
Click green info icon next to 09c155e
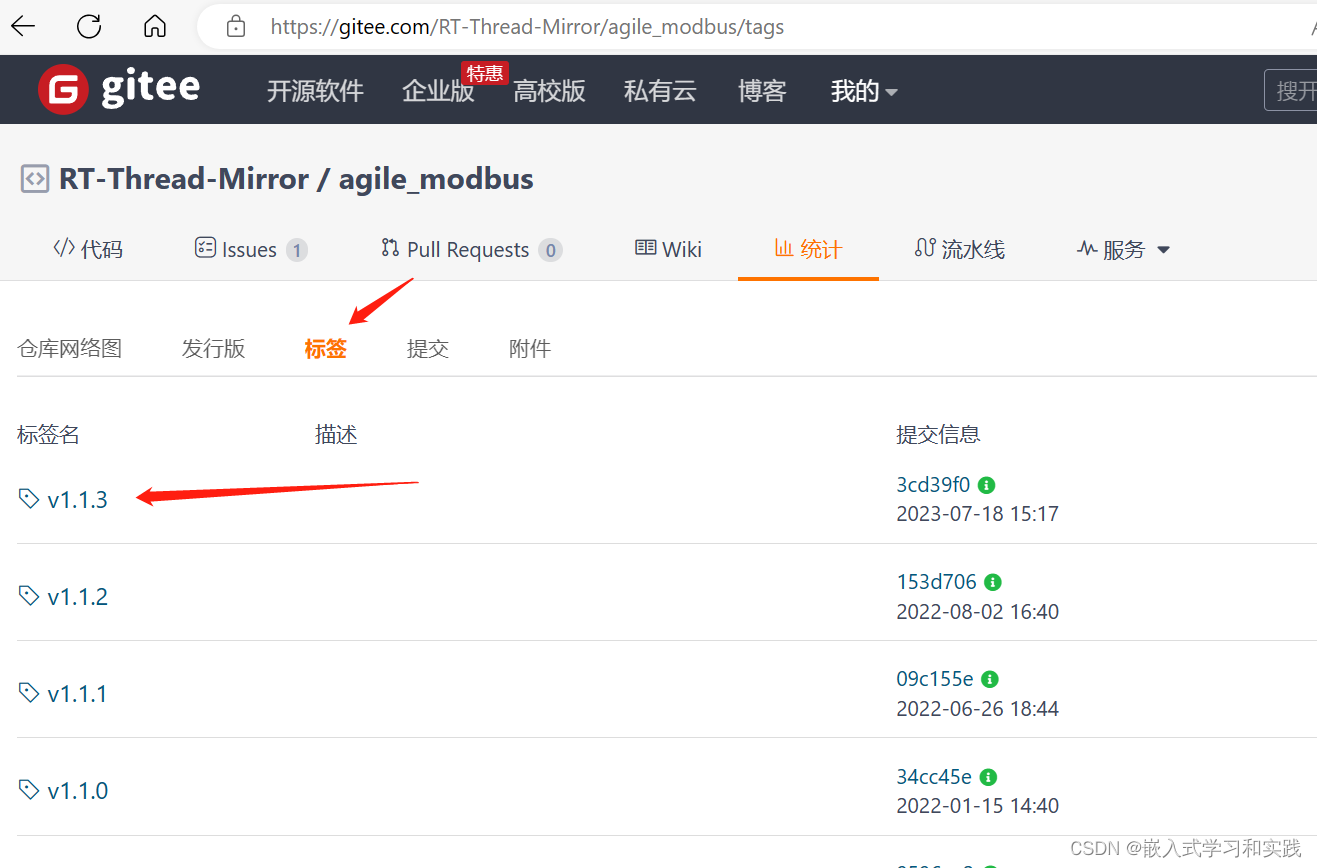coord(989,679)
